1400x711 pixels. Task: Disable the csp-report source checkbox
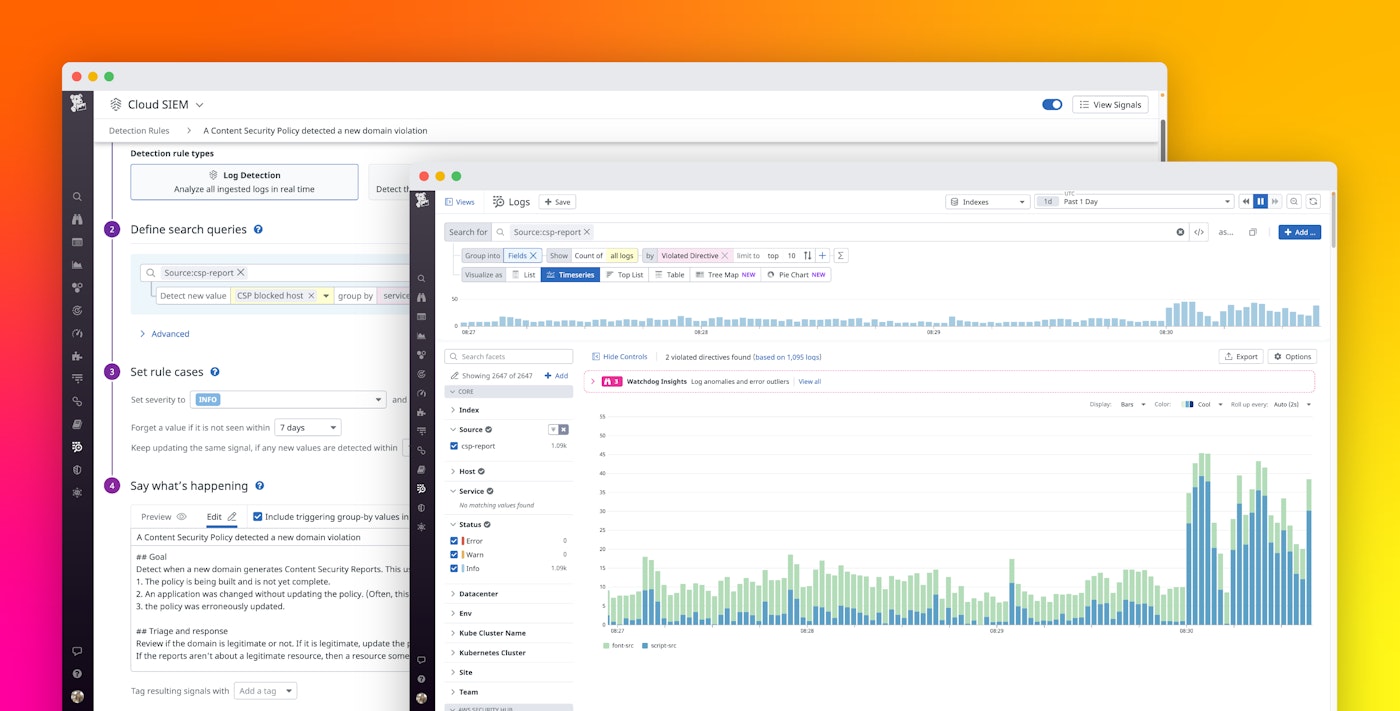point(453,446)
